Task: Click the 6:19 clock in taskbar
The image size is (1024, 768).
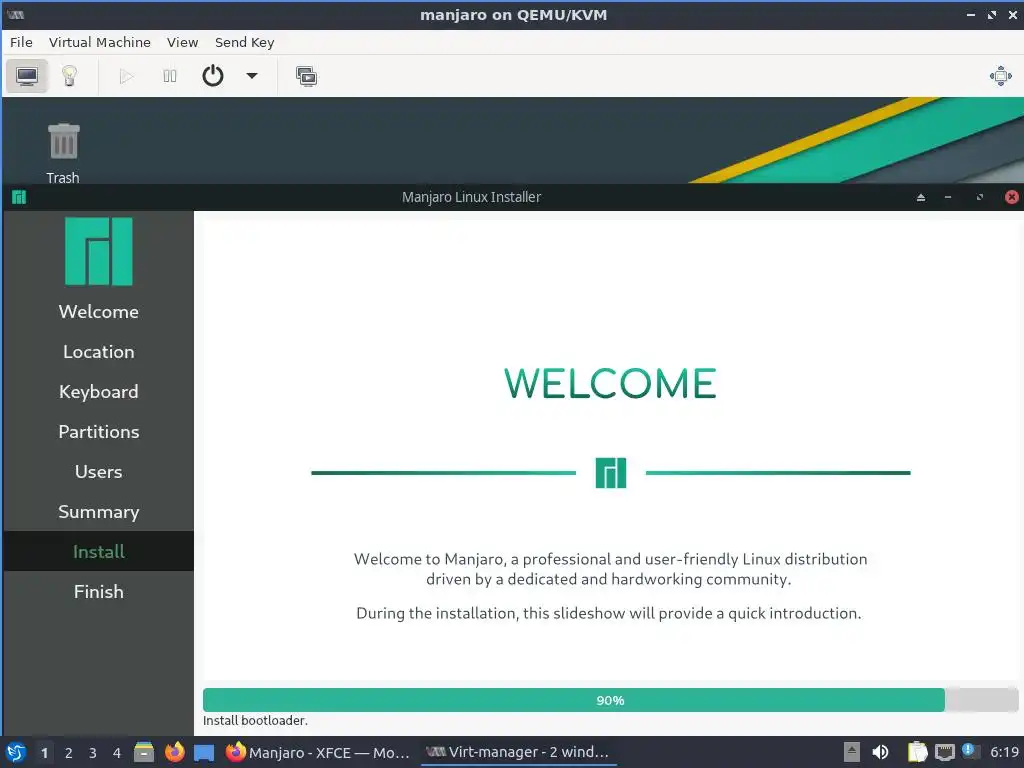Action: [x=1004, y=752]
